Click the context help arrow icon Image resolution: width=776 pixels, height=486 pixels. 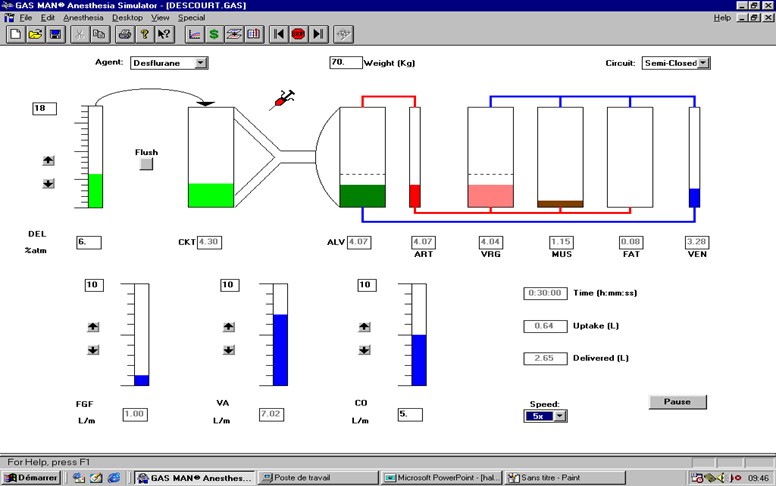click(164, 34)
